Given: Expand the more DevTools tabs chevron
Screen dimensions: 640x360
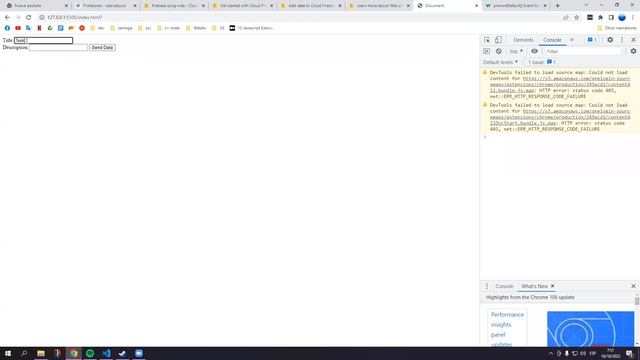Looking at the screenshot, I should 572,40.
